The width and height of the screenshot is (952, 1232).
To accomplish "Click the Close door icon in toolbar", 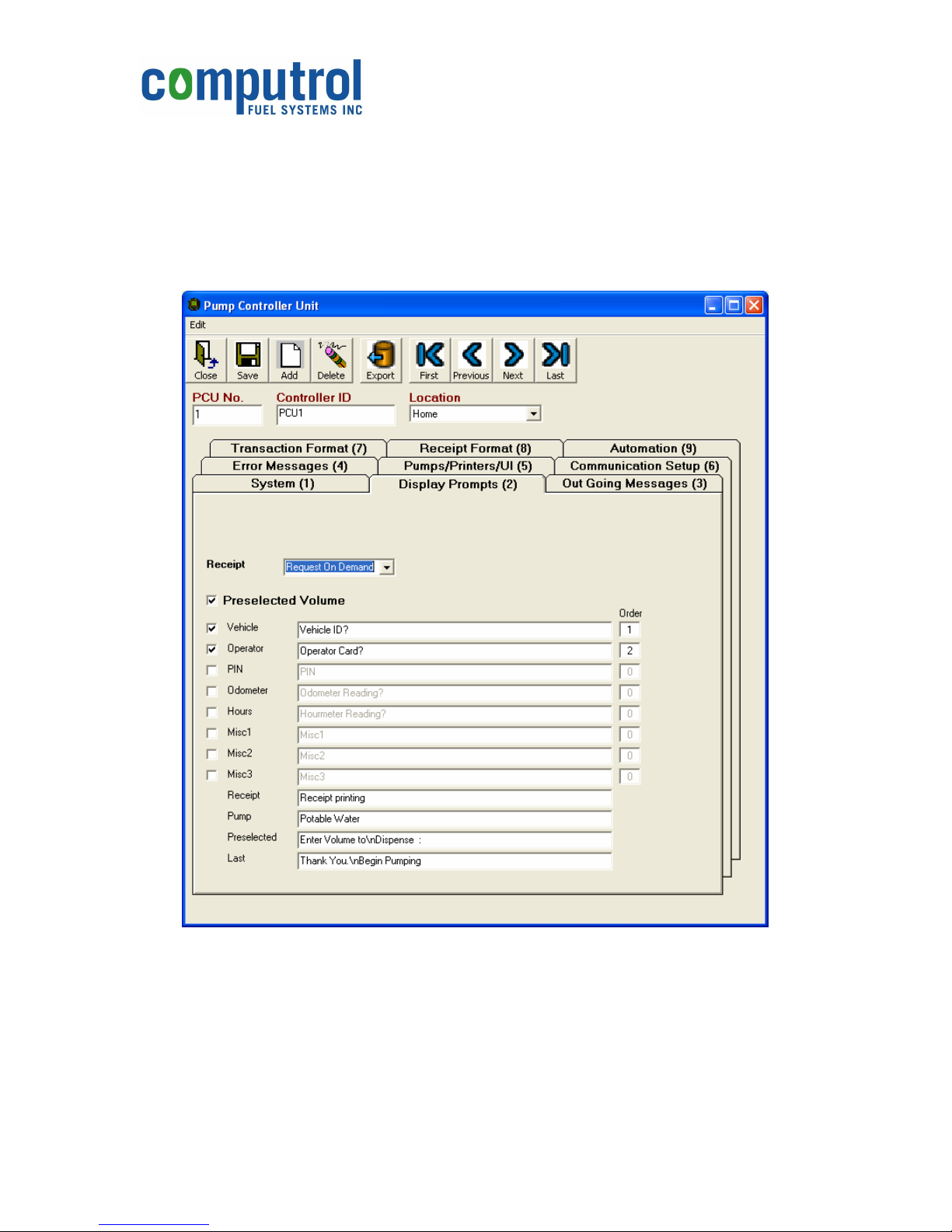I will pyautogui.click(x=206, y=360).
